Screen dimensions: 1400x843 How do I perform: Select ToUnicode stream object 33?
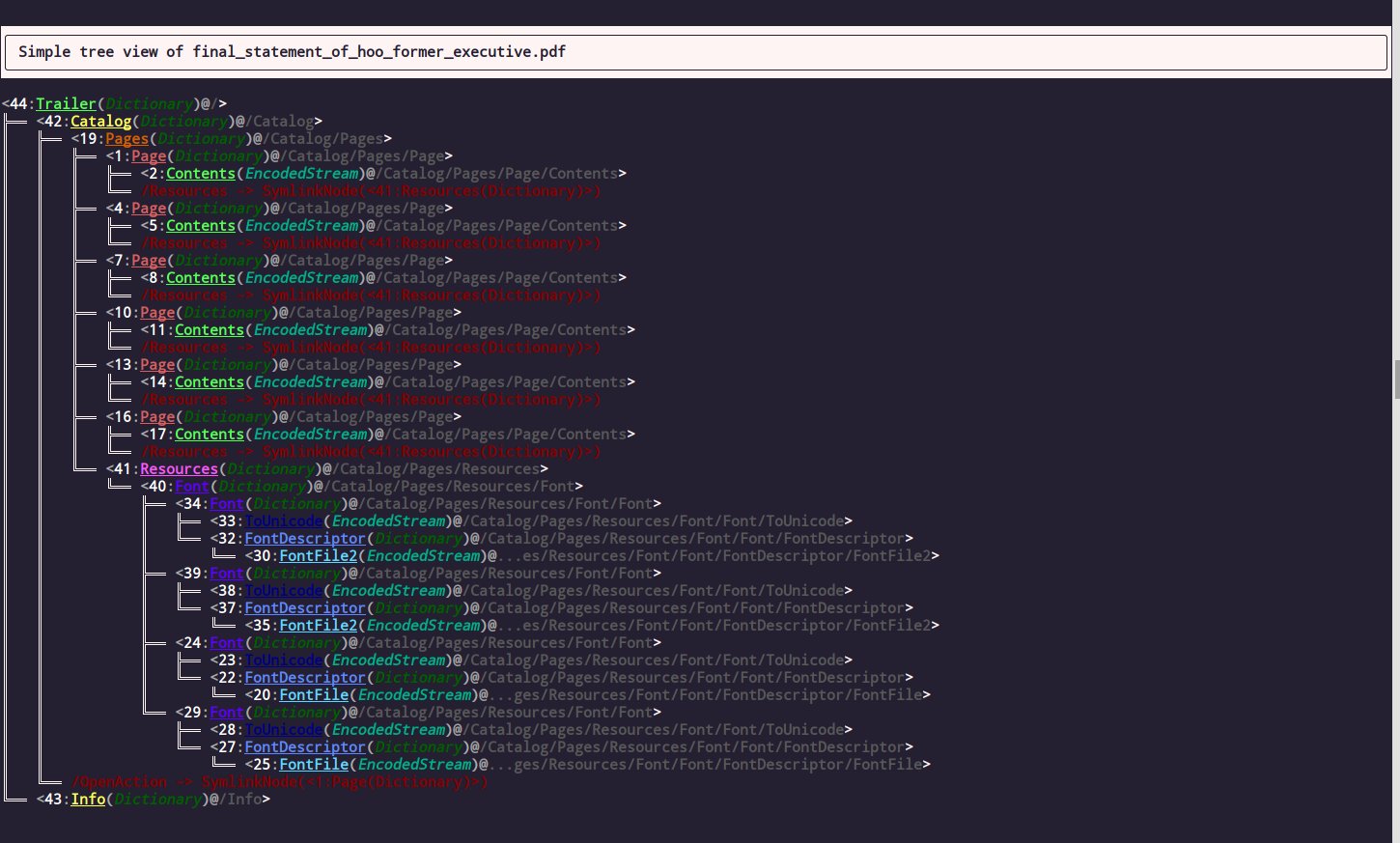coord(283,520)
